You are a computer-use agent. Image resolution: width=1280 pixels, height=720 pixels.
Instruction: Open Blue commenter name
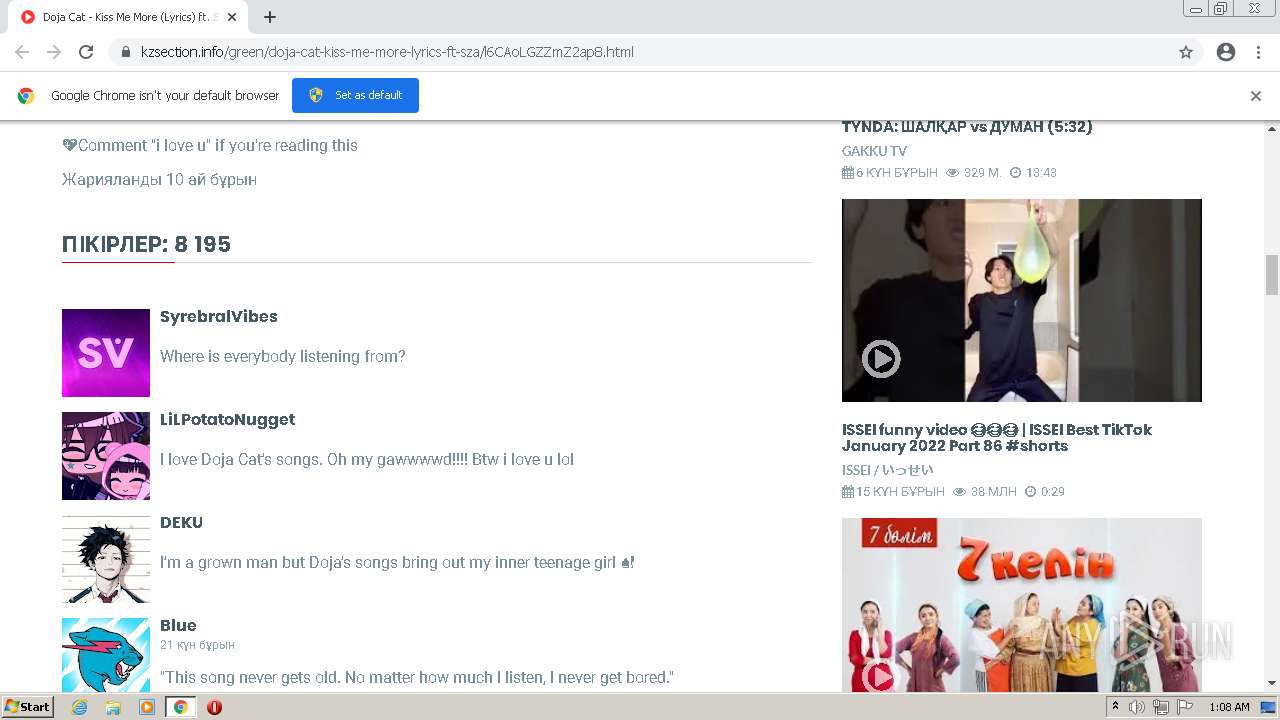coord(178,625)
